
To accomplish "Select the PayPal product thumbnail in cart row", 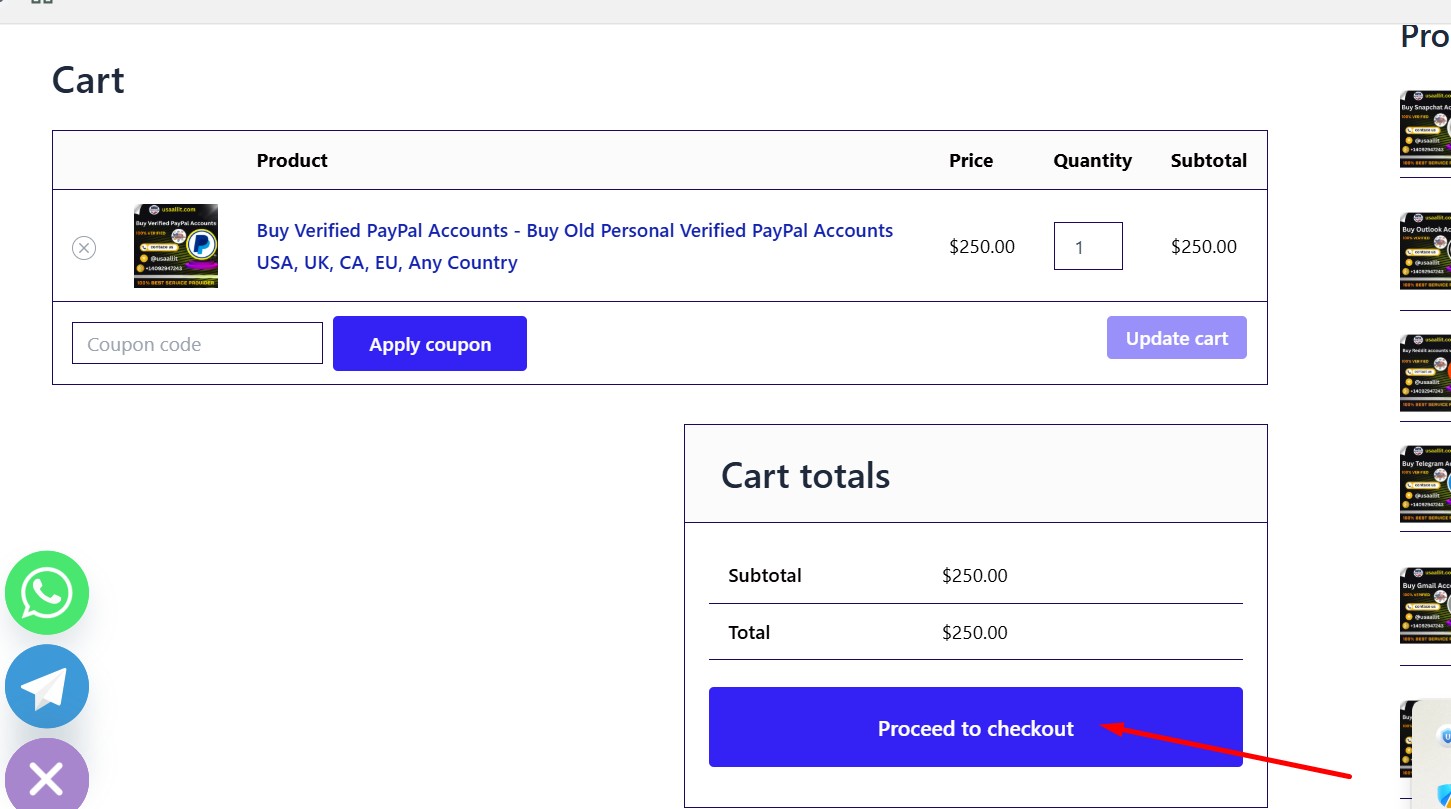I will tap(177, 245).
